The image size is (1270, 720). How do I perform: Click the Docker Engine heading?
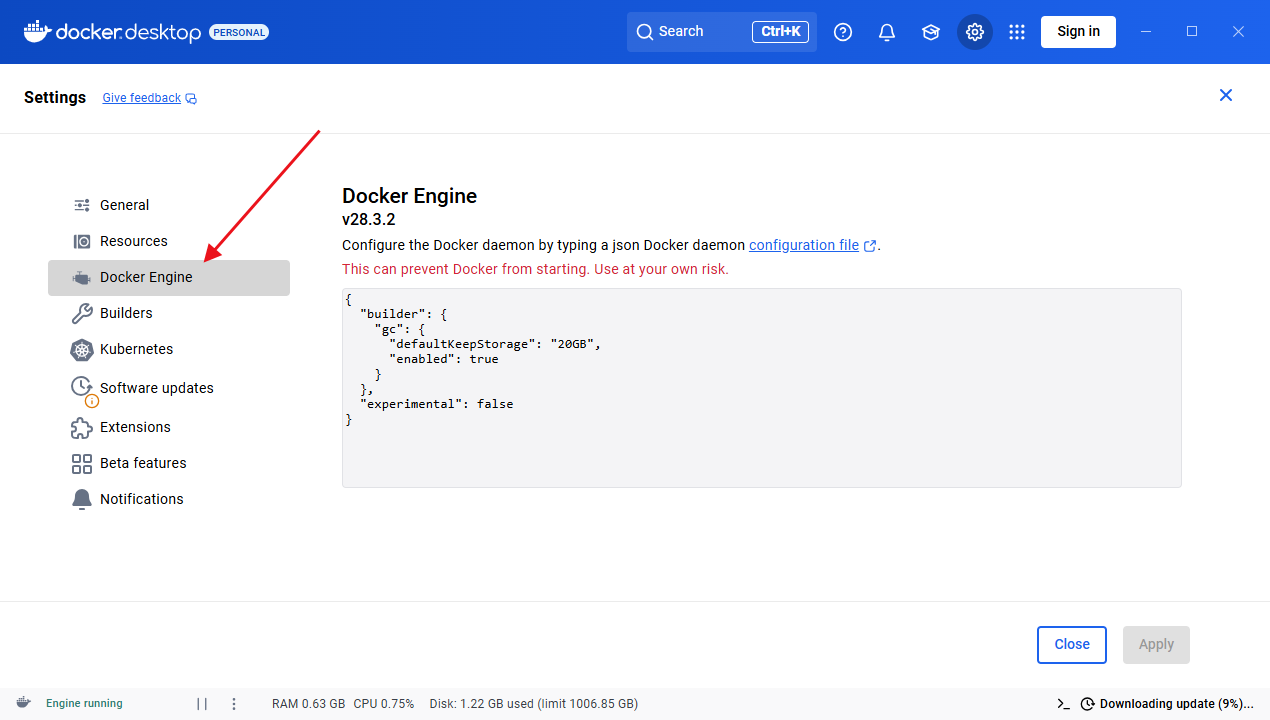tap(410, 196)
